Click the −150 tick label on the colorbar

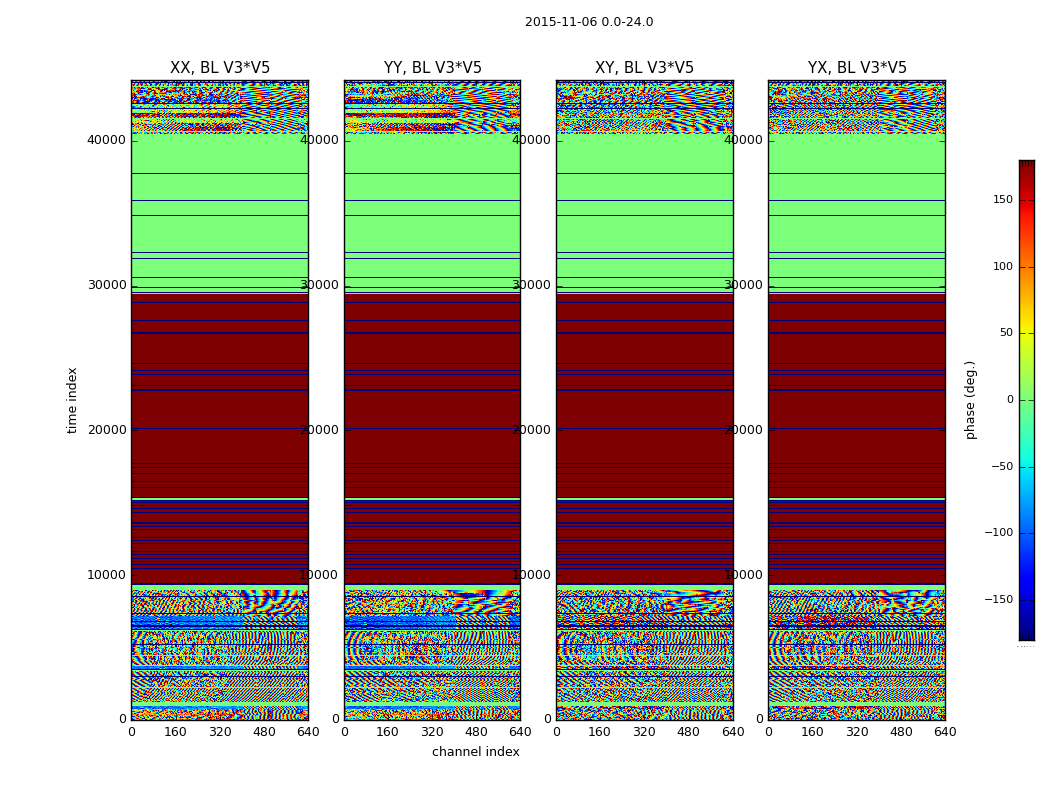[999, 599]
